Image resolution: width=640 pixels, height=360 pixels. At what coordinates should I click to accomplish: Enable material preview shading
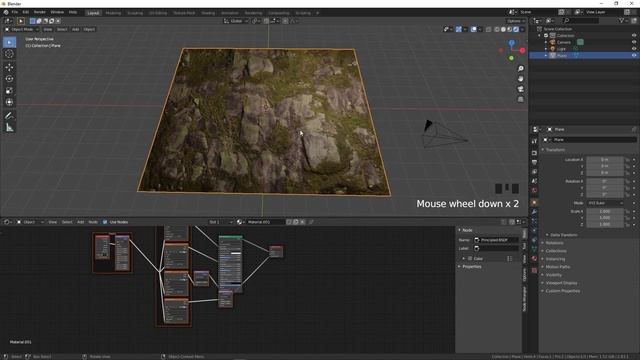click(510, 29)
